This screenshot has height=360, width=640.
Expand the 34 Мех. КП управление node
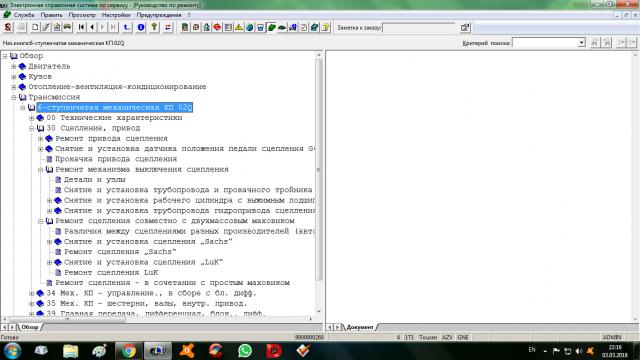tap(31, 293)
